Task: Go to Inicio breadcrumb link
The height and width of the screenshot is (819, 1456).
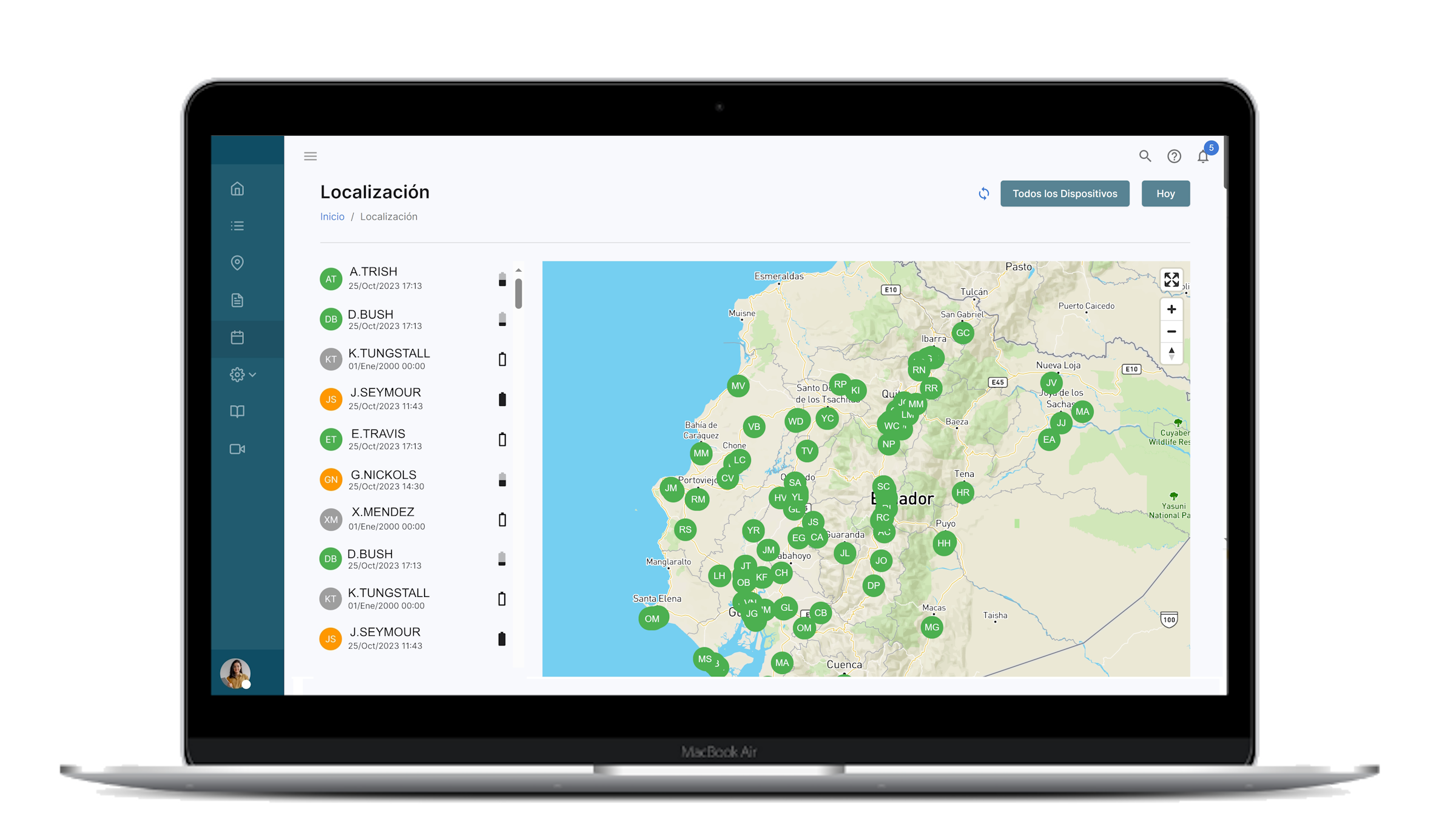Action: pyautogui.click(x=332, y=217)
